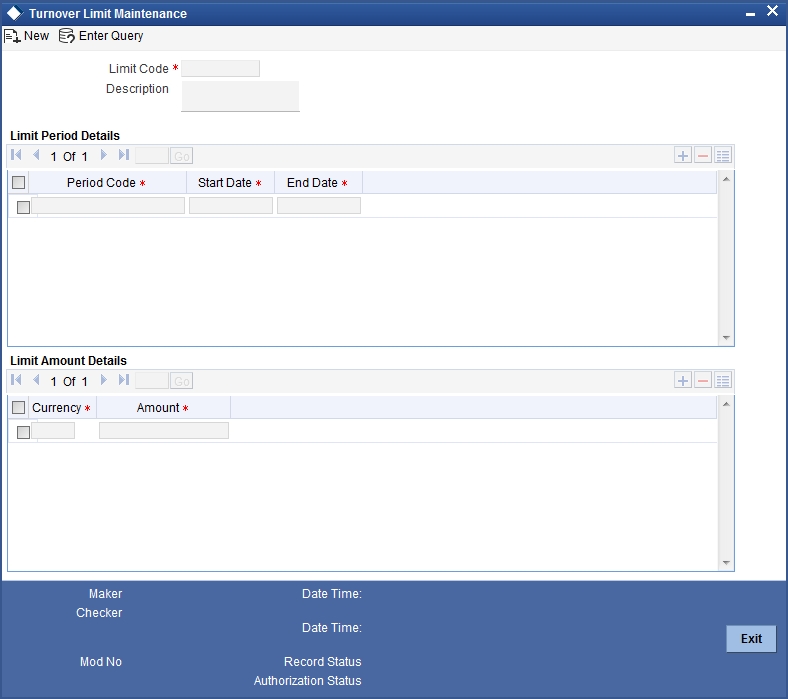Click the Amount column header
This screenshot has height=699, width=788.
[163, 408]
